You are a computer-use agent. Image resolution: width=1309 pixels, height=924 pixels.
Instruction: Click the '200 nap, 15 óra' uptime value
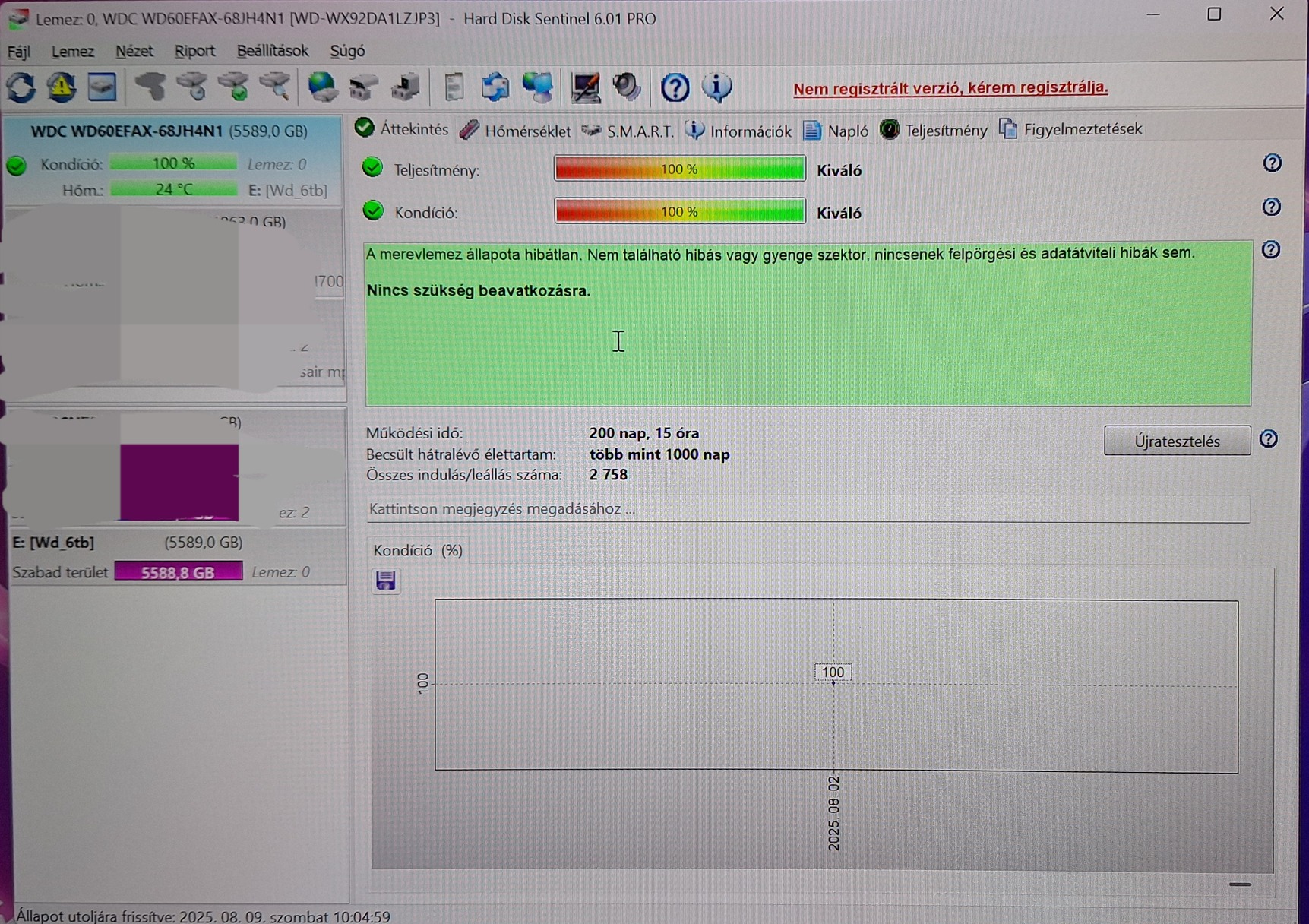coord(644,433)
